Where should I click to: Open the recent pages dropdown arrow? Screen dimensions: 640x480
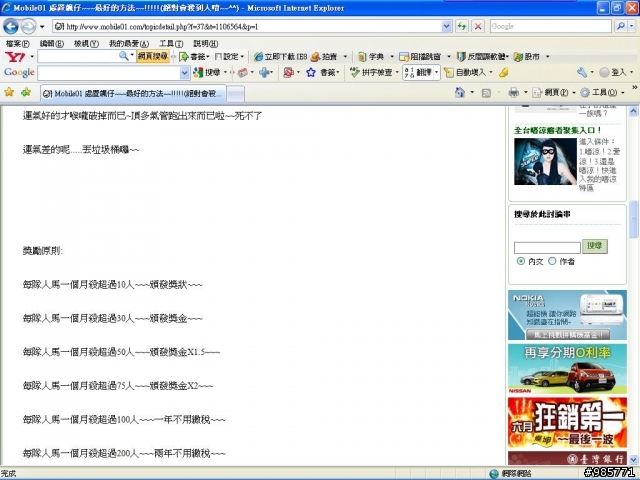42,27
